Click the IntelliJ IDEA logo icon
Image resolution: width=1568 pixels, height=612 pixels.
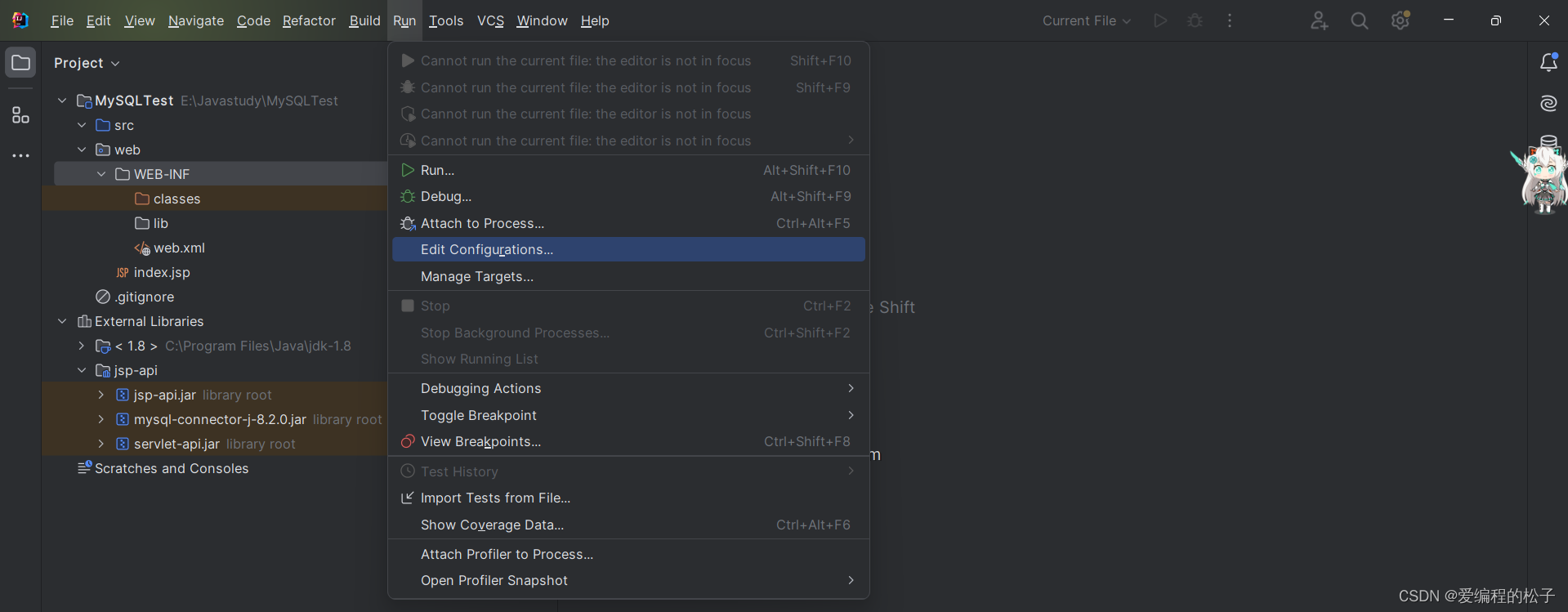point(20,20)
